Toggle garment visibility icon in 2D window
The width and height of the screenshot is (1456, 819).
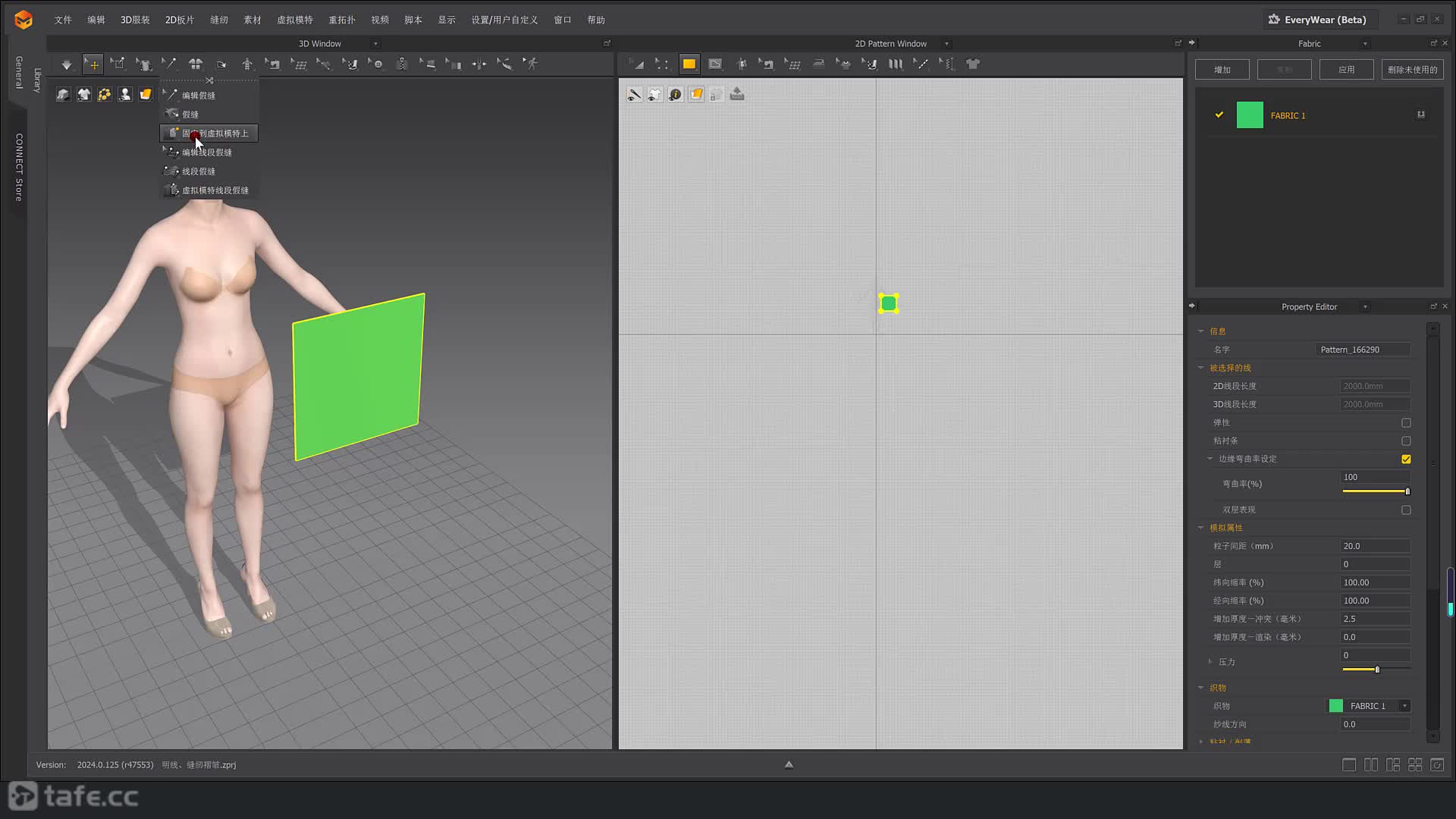click(654, 95)
